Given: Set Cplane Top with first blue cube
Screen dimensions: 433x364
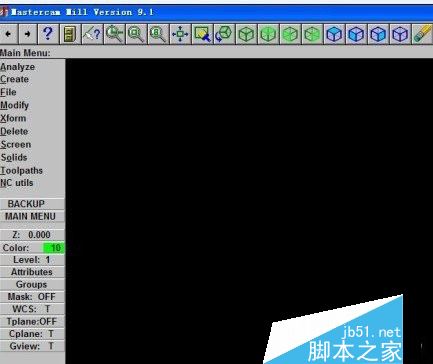Looking at the screenshot, I should (x=334, y=34).
